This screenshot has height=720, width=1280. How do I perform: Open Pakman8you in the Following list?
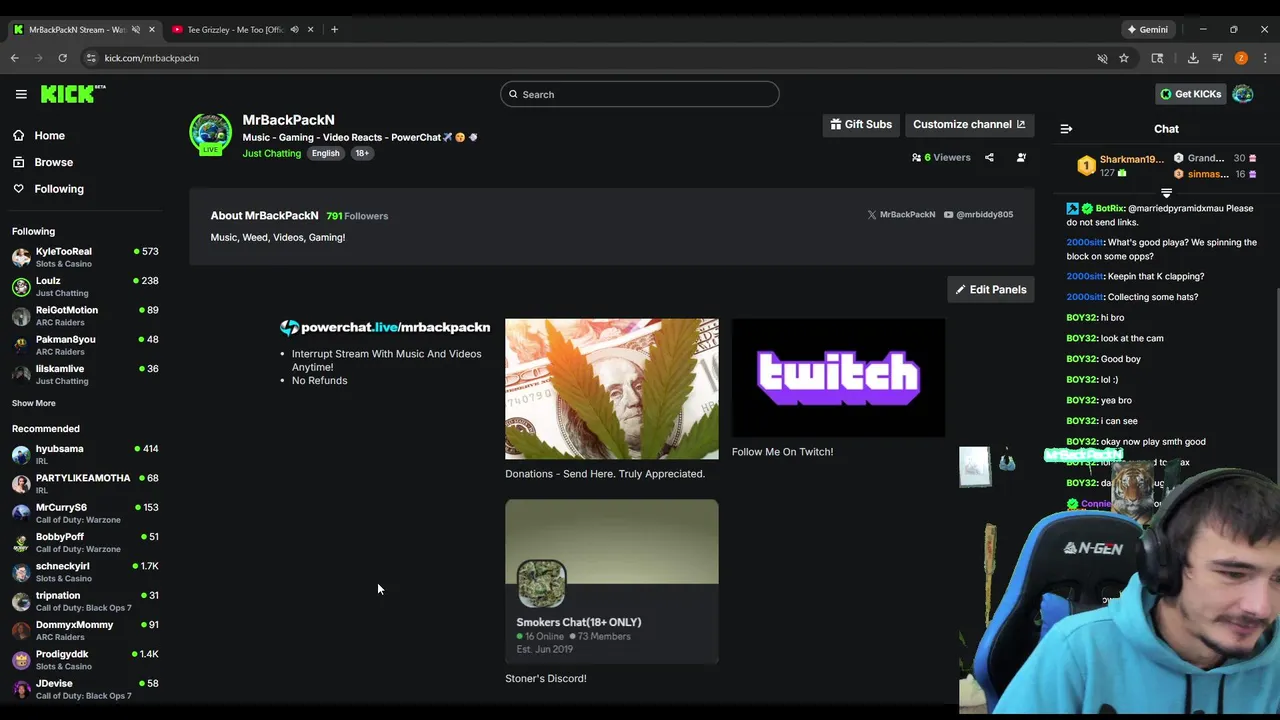[x=85, y=345]
